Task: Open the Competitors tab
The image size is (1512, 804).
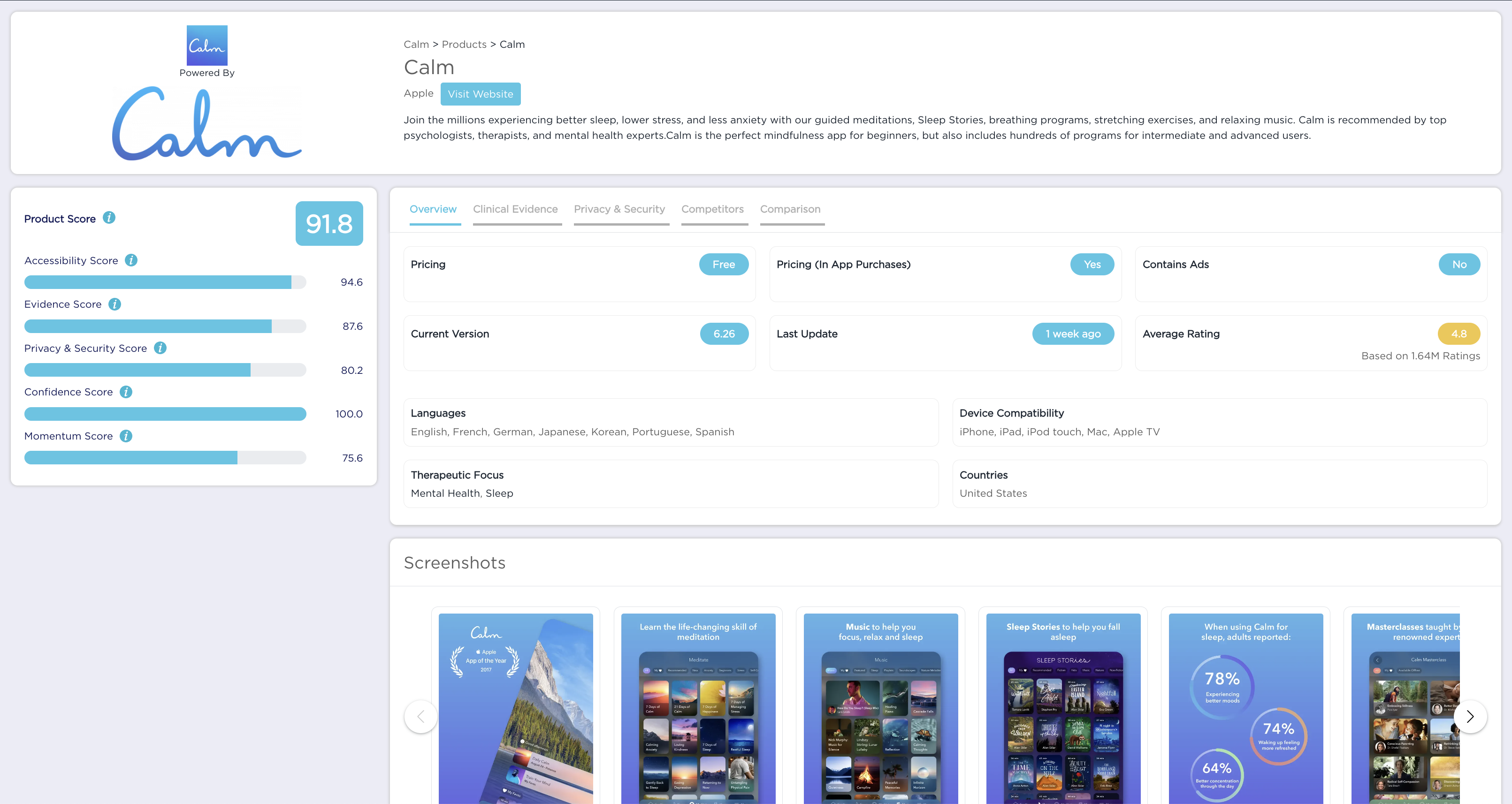Action: click(x=712, y=209)
